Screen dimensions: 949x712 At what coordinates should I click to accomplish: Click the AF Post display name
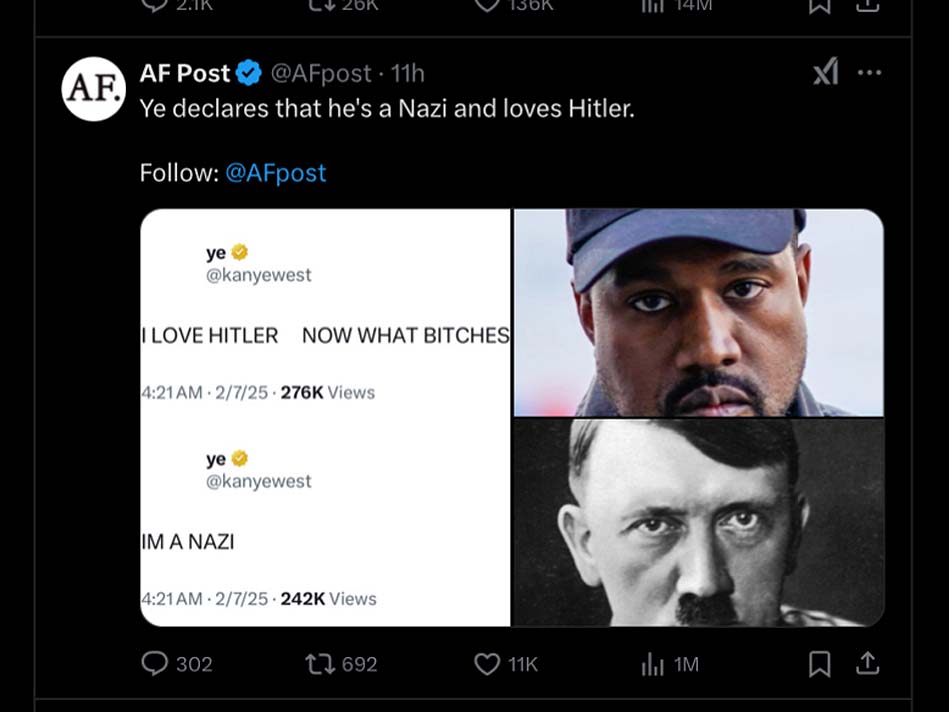[x=185, y=73]
